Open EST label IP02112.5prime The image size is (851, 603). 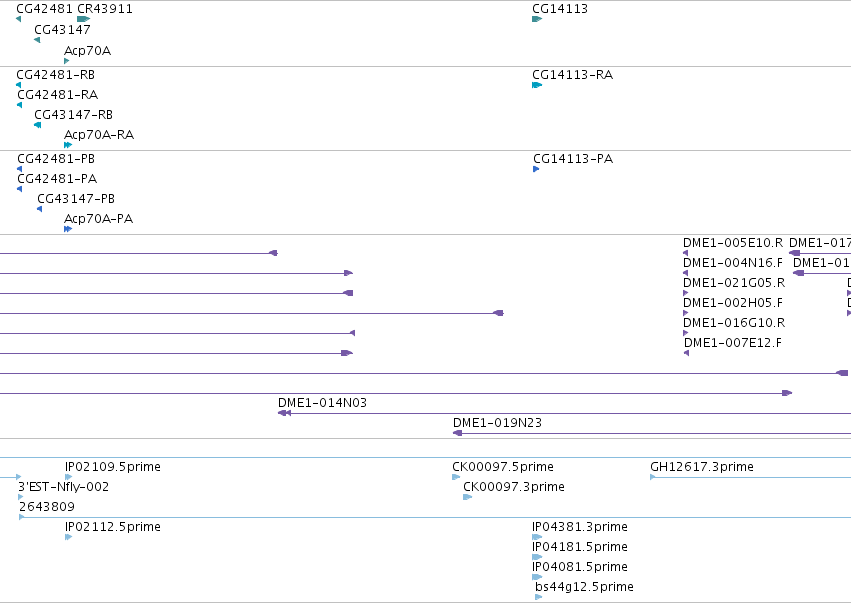click(113, 527)
